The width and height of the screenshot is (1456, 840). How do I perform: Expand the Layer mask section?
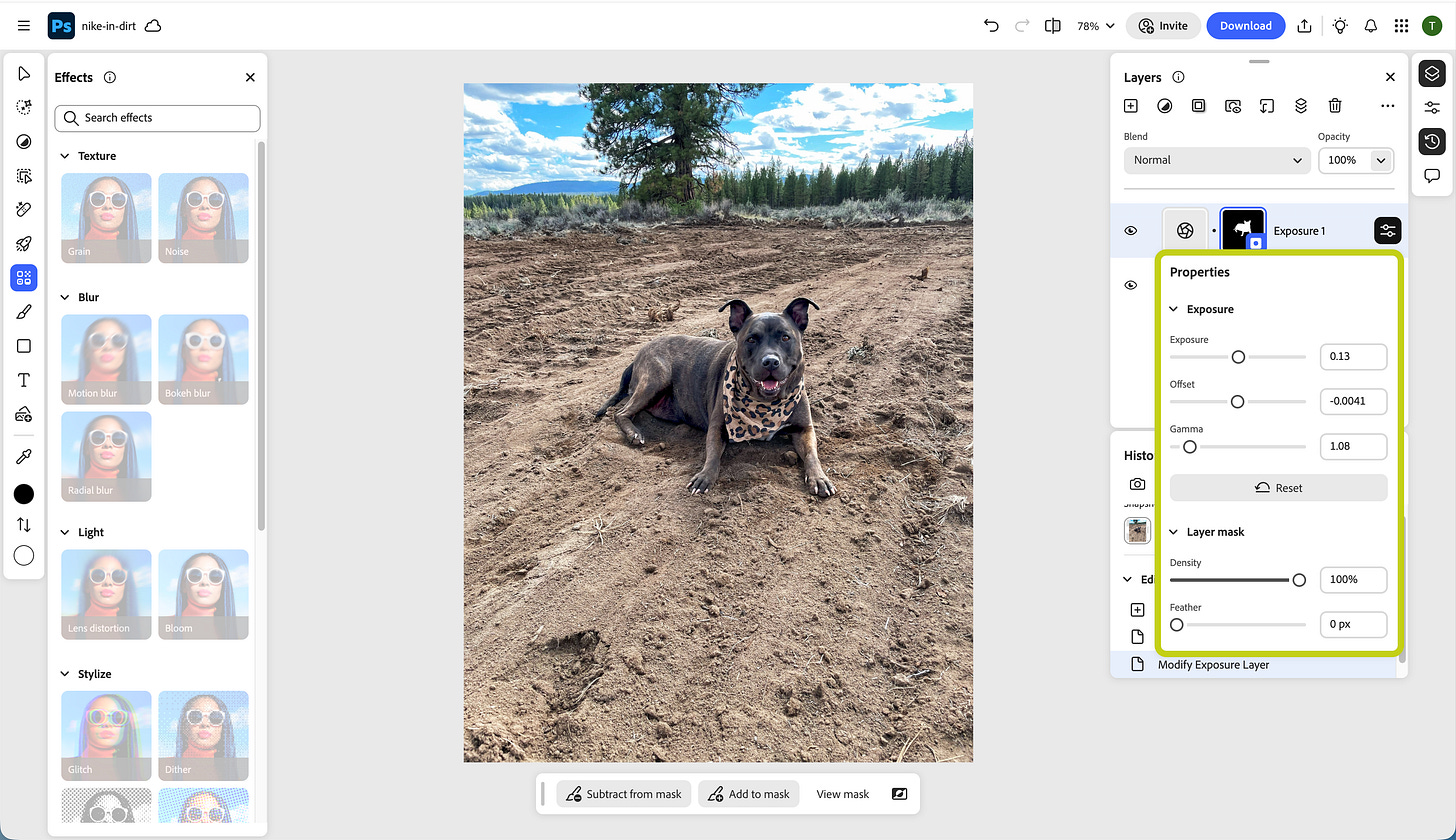click(1173, 531)
